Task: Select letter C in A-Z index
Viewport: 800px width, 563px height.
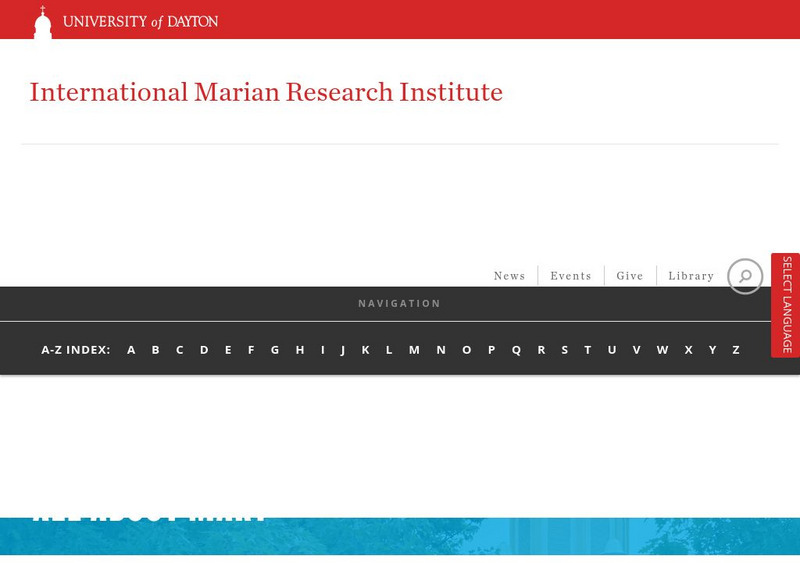Action: (180, 350)
